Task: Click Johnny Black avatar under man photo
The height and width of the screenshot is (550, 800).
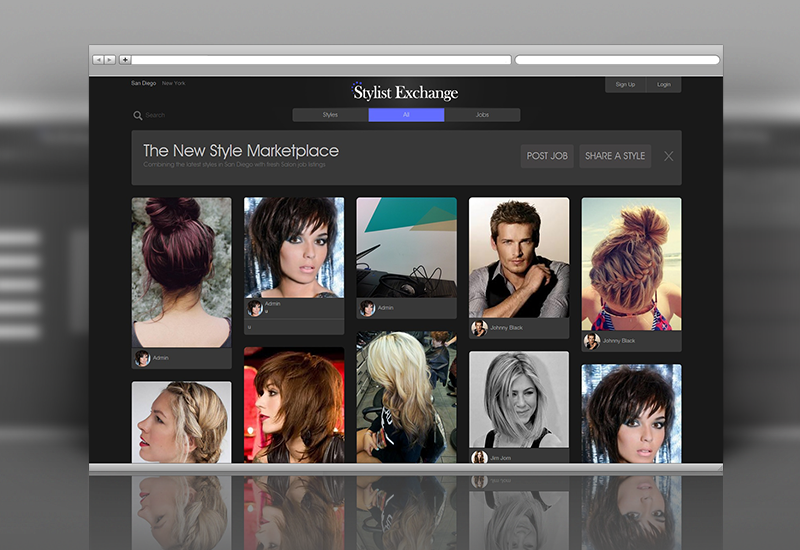Action: point(480,328)
